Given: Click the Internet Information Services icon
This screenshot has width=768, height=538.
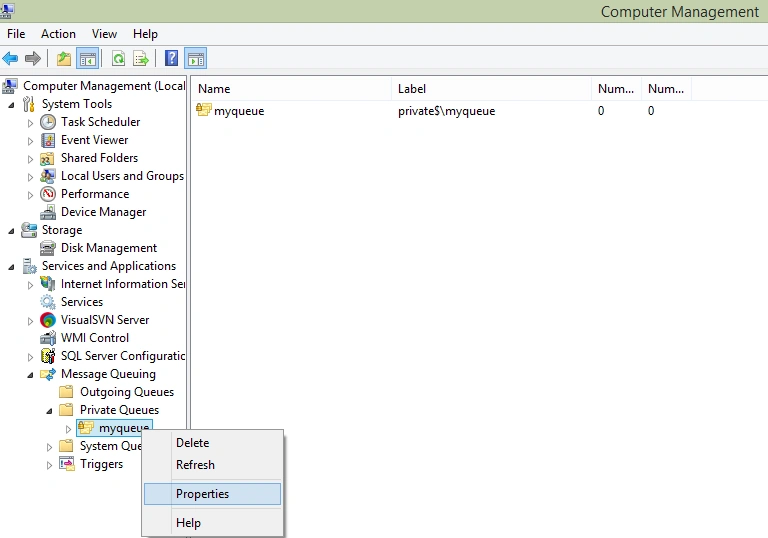Looking at the screenshot, I should 48,284.
